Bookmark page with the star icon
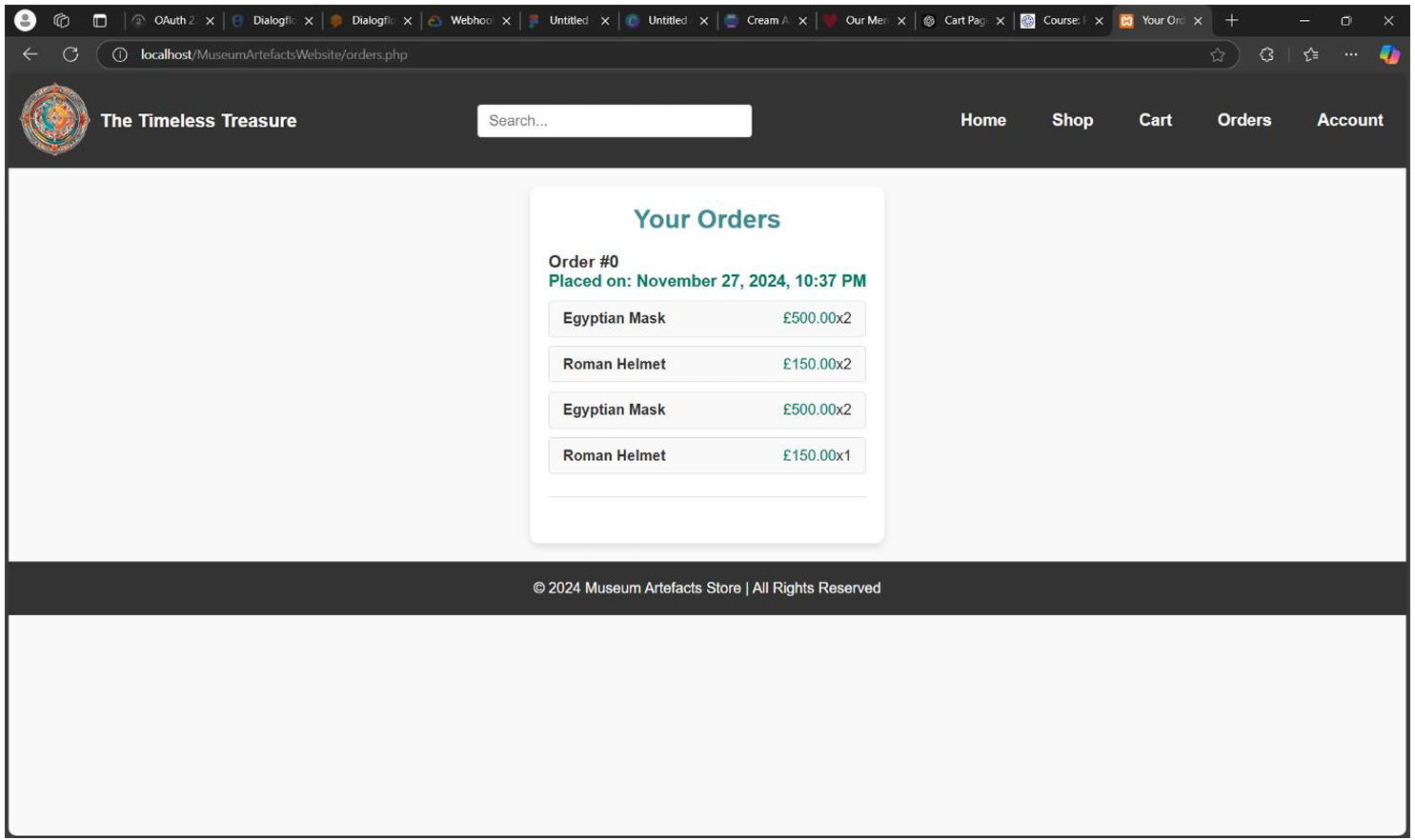1415x840 pixels. coord(1217,54)
